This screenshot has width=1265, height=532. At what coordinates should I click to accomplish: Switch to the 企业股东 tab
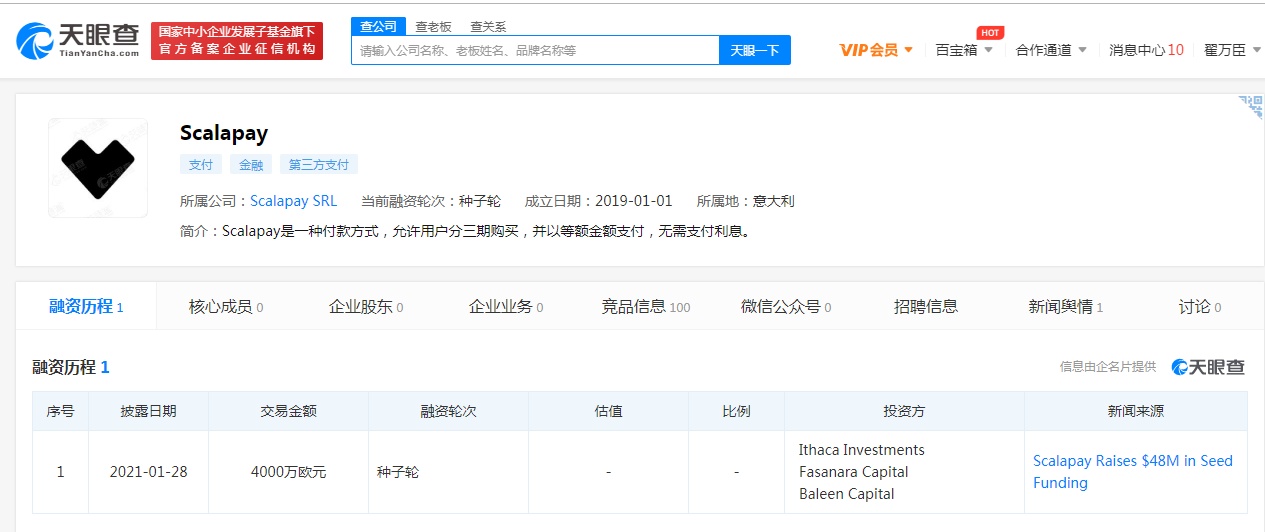[x=366, y=306]
